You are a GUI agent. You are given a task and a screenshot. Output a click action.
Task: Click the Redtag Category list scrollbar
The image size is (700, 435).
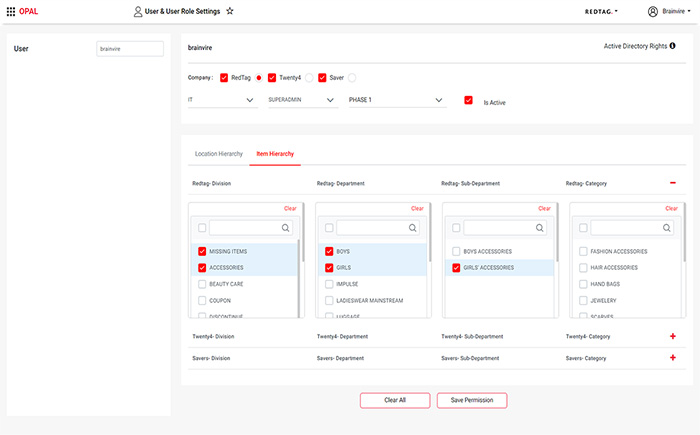(x=684, y=232)
